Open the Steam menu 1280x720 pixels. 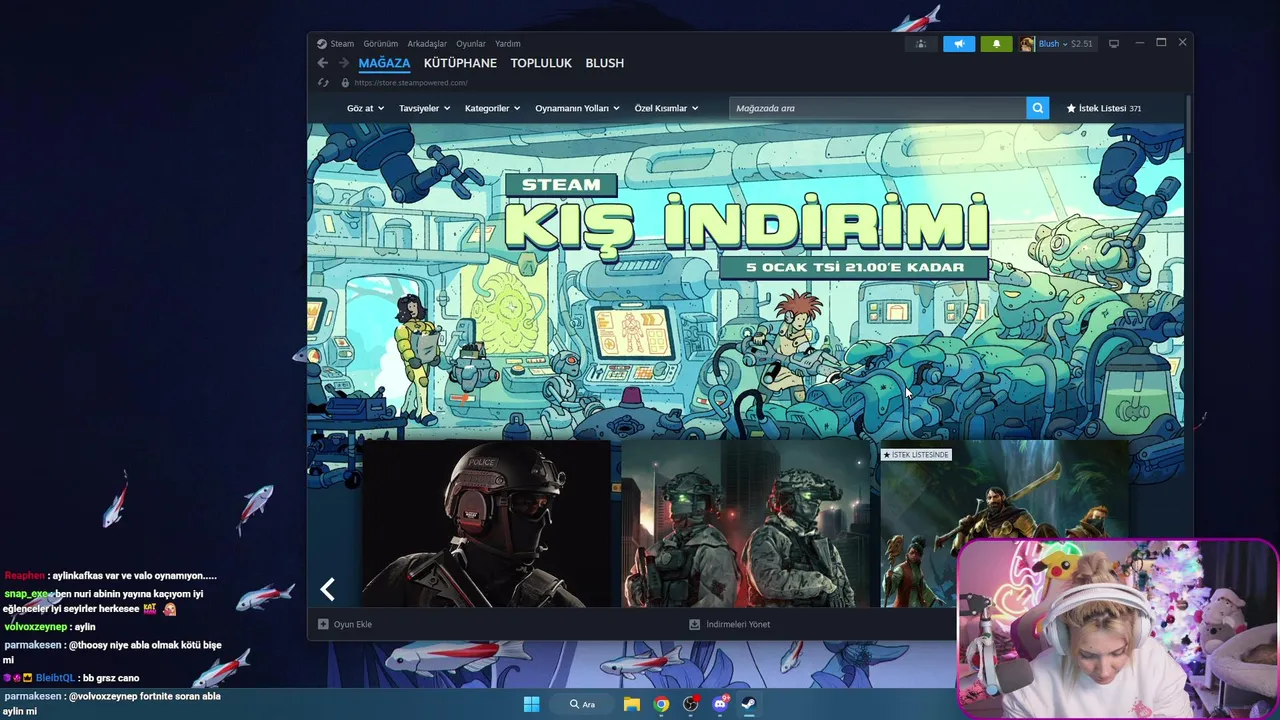pos(342,44)
